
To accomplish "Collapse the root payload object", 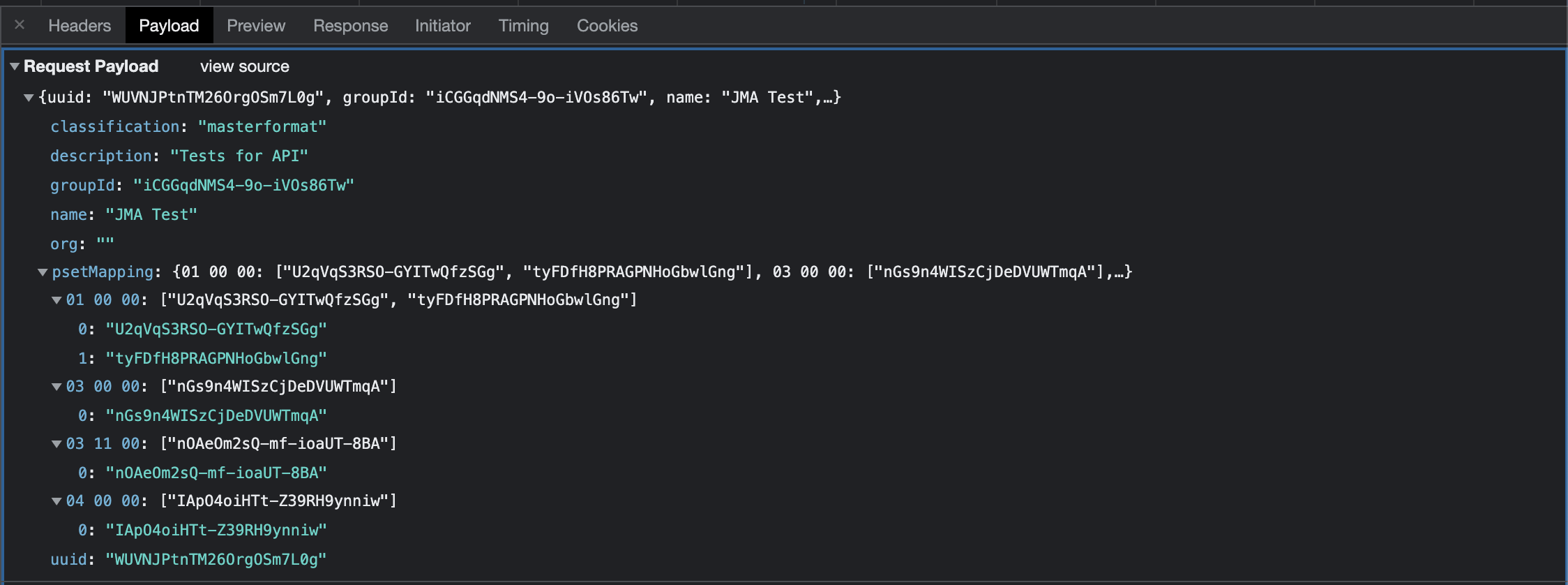I will pyautogui.click(x=29, y=98).
